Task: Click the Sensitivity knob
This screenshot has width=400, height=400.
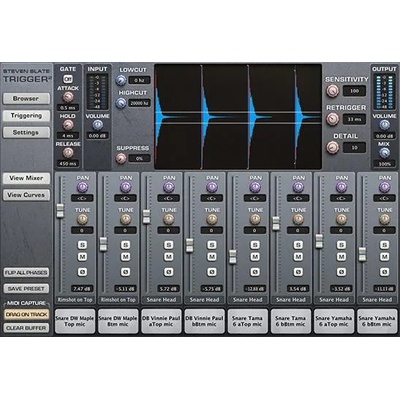Action: 332,90
